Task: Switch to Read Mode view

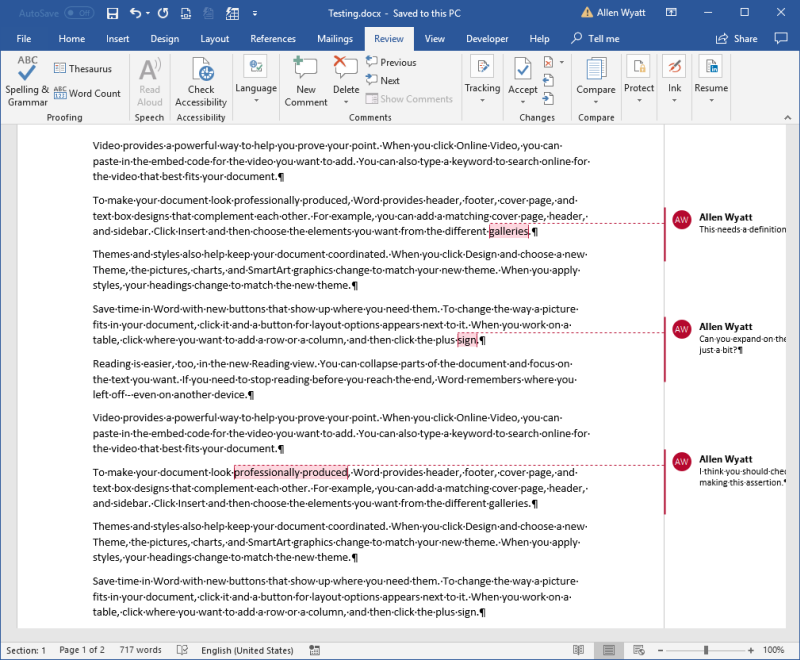Action: (578, 650)
